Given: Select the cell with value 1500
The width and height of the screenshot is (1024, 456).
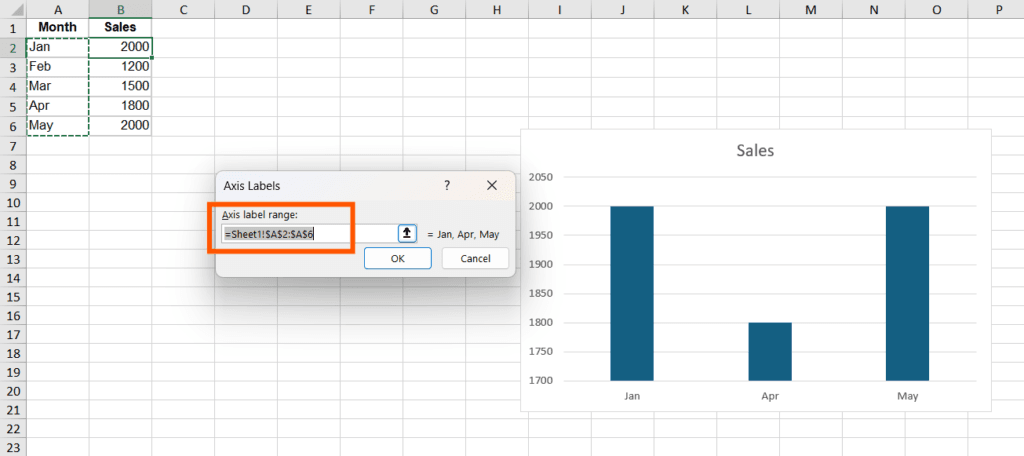Looking at the screenshot, I should pyautogui.click(x=120, y=86).
